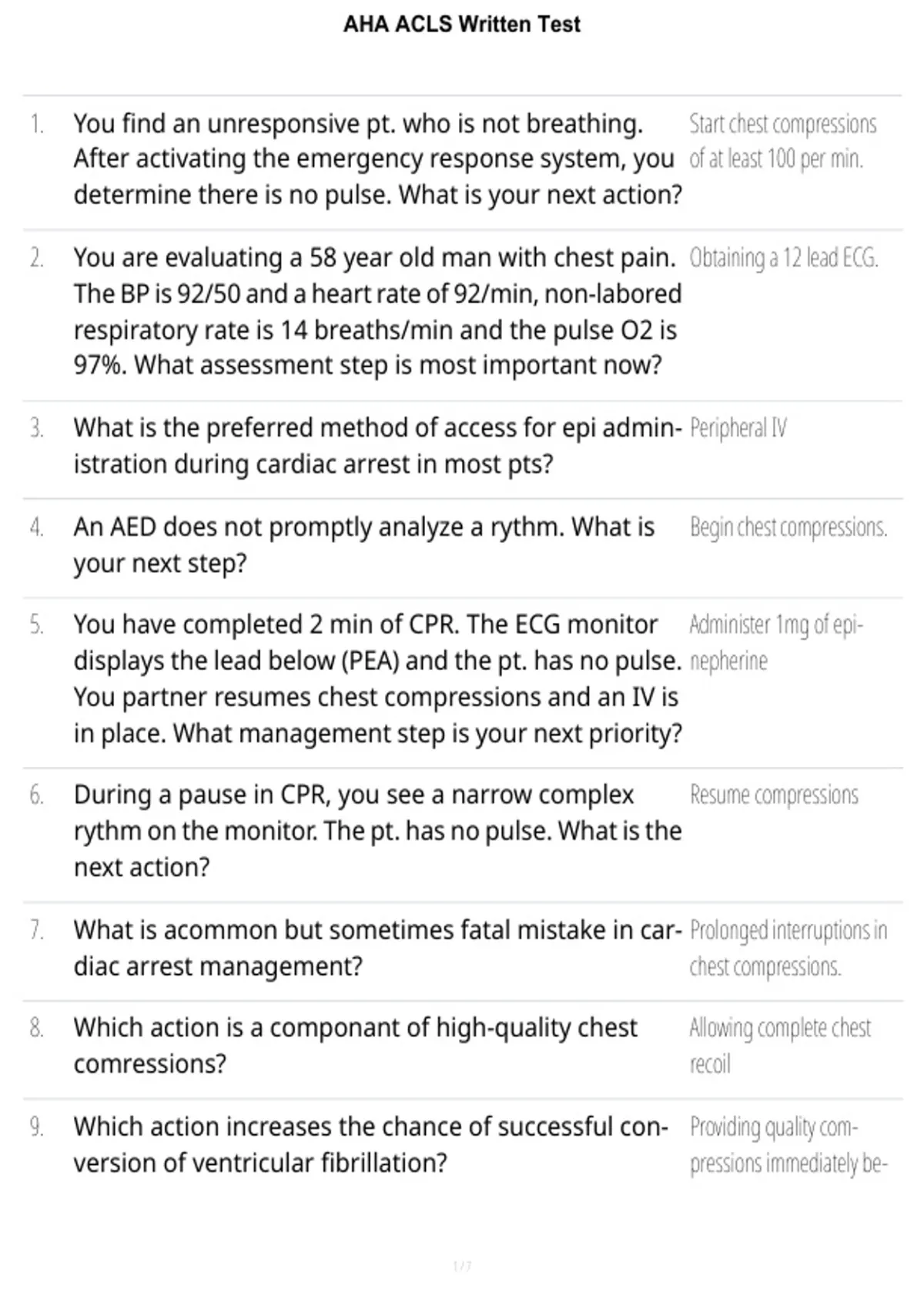Click the AHA ACLS Written Test title

point(462,25)
